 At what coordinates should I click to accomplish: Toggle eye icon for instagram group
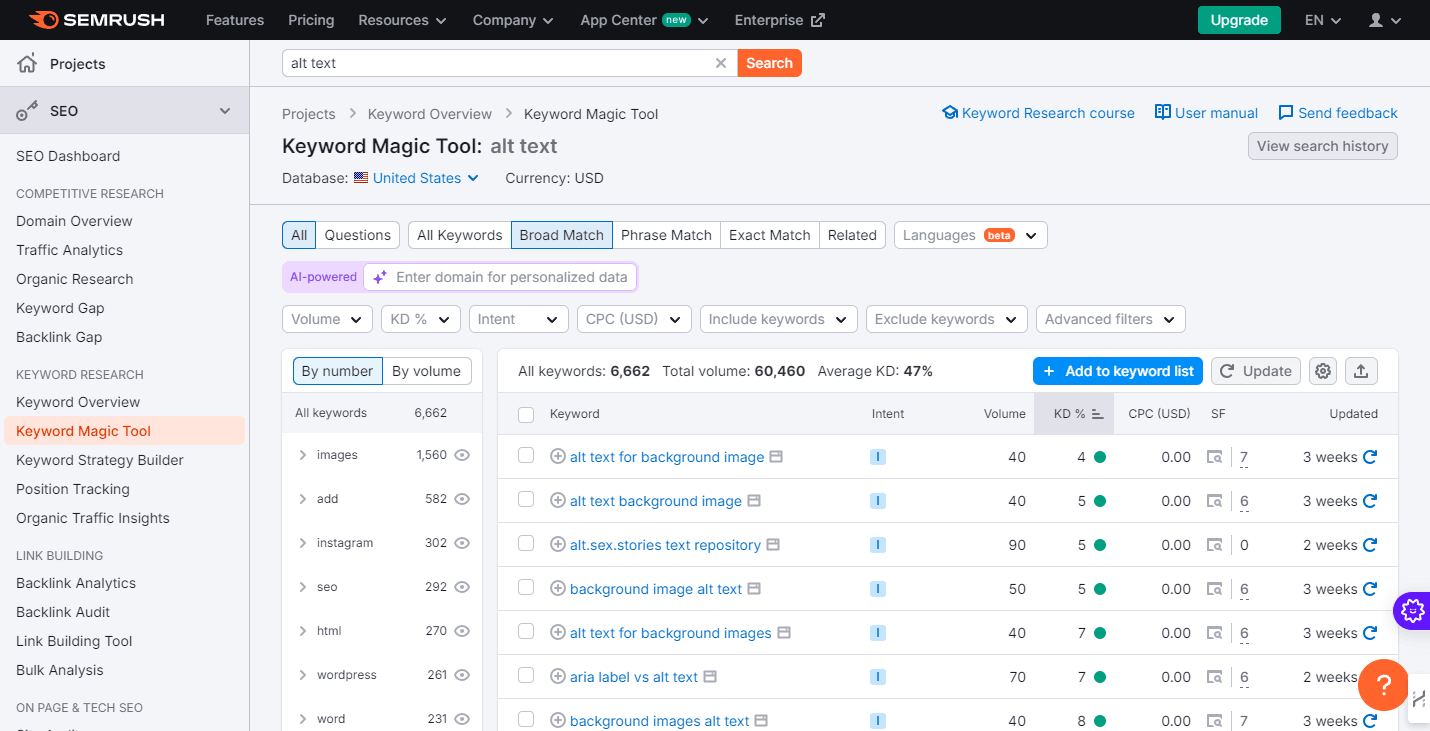pos(462,543)
